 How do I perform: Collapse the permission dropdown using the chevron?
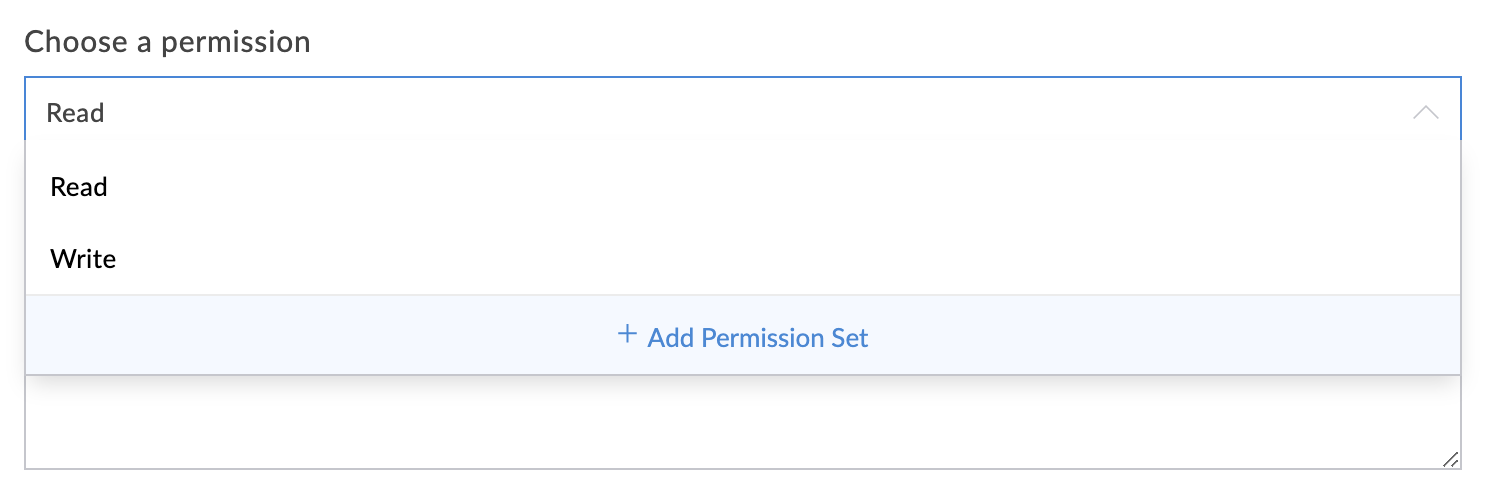click(x=1425, y=113)
